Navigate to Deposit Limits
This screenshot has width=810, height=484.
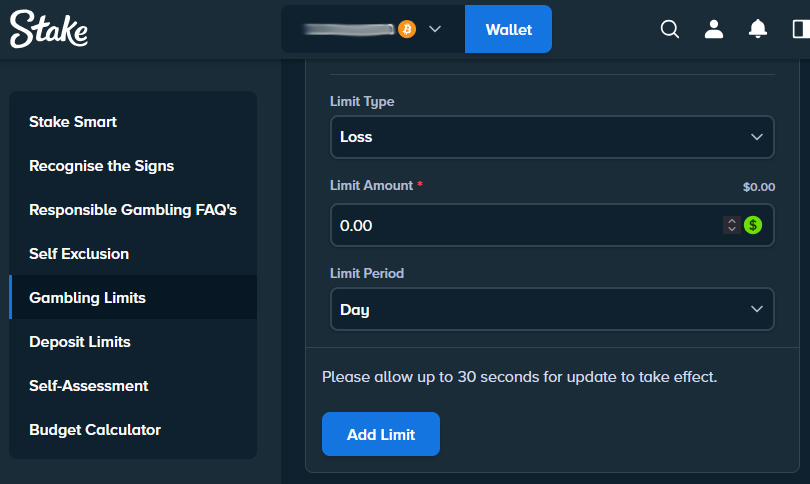point(80,342)
